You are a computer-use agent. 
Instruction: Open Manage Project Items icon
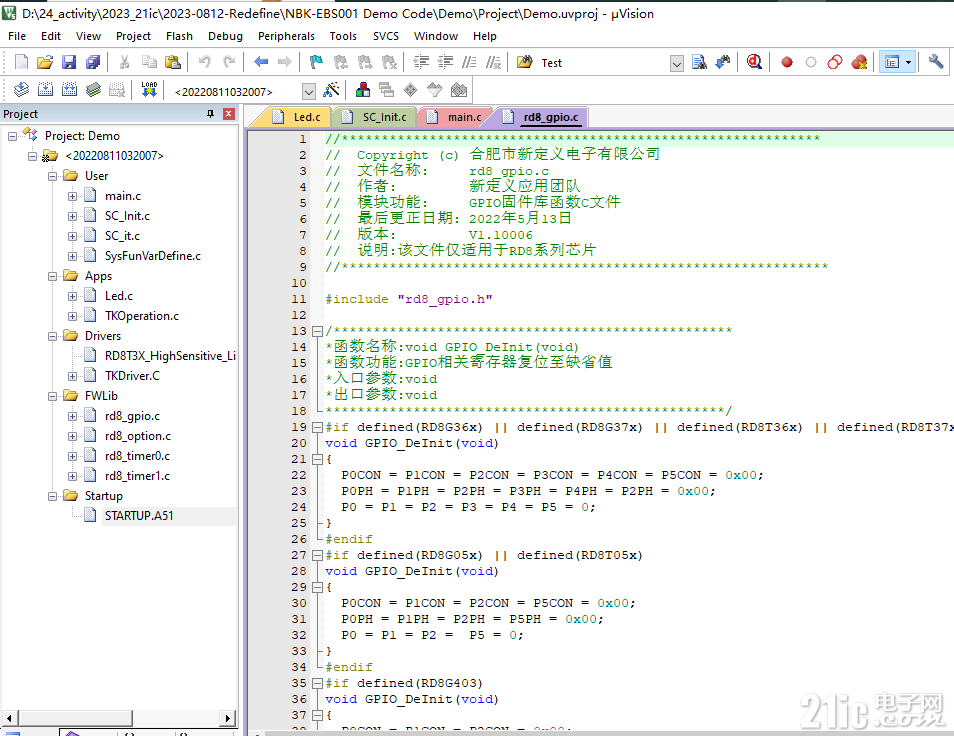coord(363,90)
